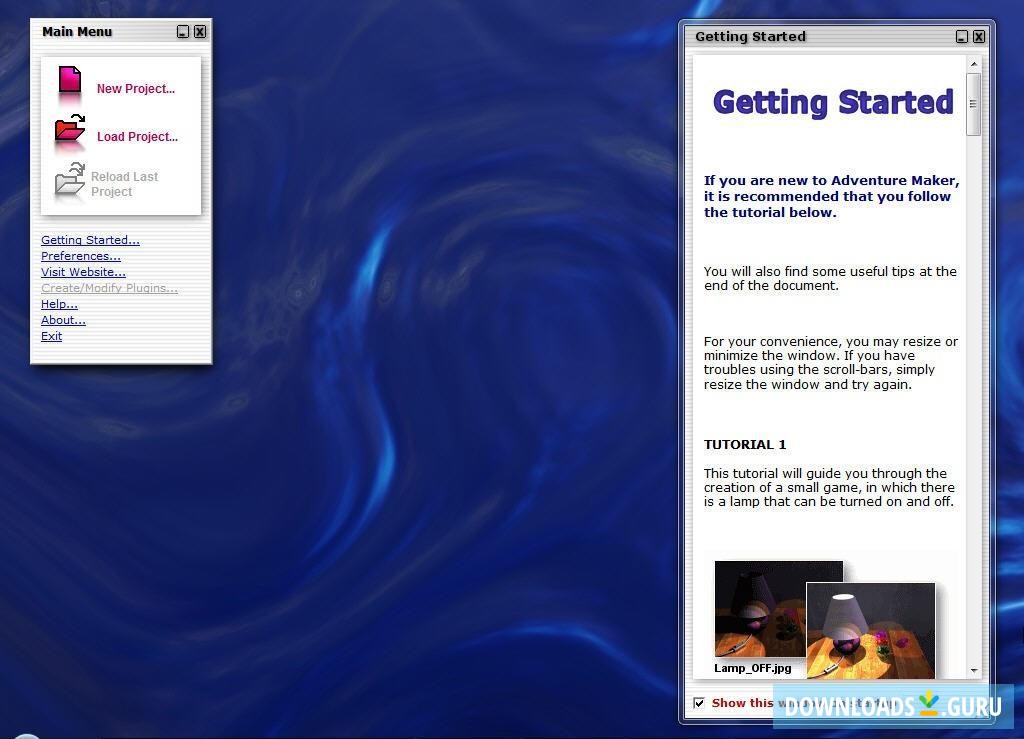Open the New Project... label
1024x739 pixels.
(x=136, y=89)
